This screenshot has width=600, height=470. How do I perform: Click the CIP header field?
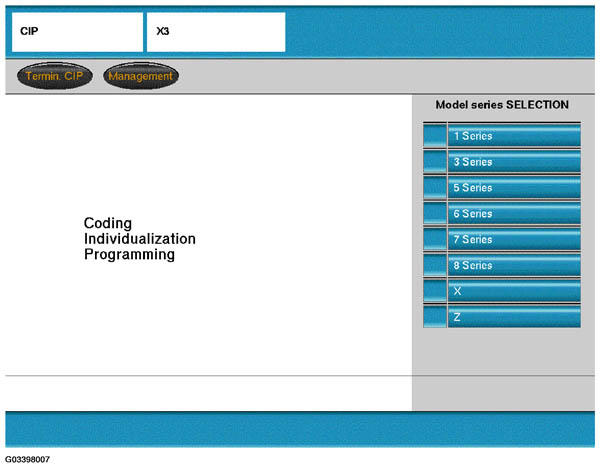click(77, 32)
